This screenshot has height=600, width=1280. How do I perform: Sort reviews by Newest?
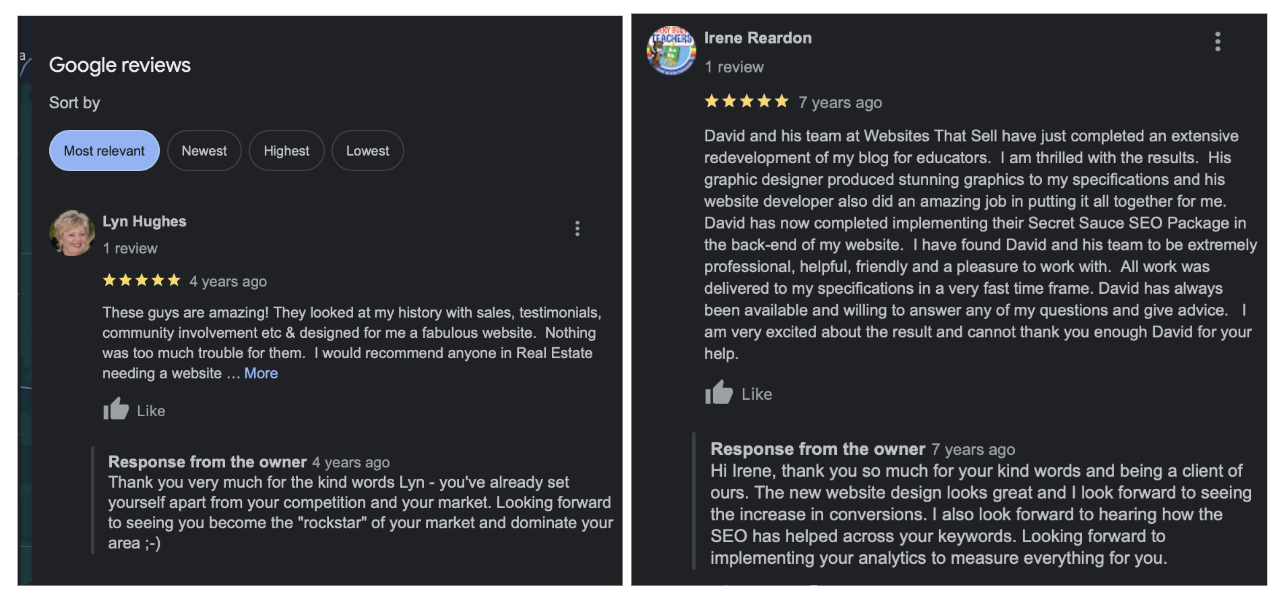tap(204, 150)
